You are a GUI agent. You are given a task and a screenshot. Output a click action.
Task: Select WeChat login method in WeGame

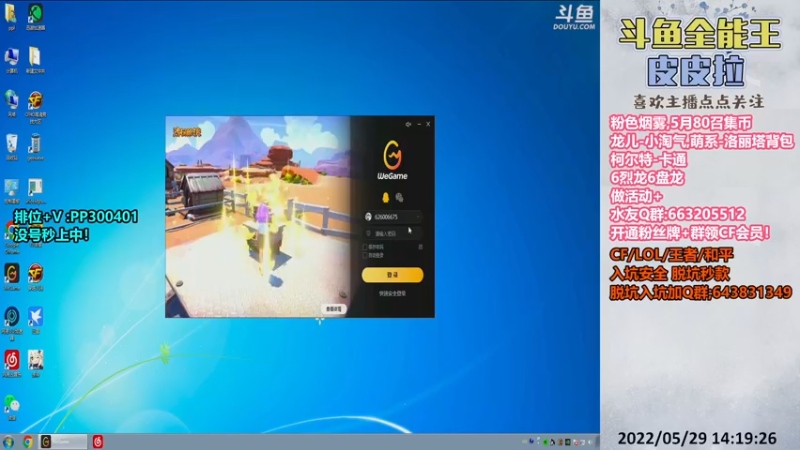[x=399, y=197]
